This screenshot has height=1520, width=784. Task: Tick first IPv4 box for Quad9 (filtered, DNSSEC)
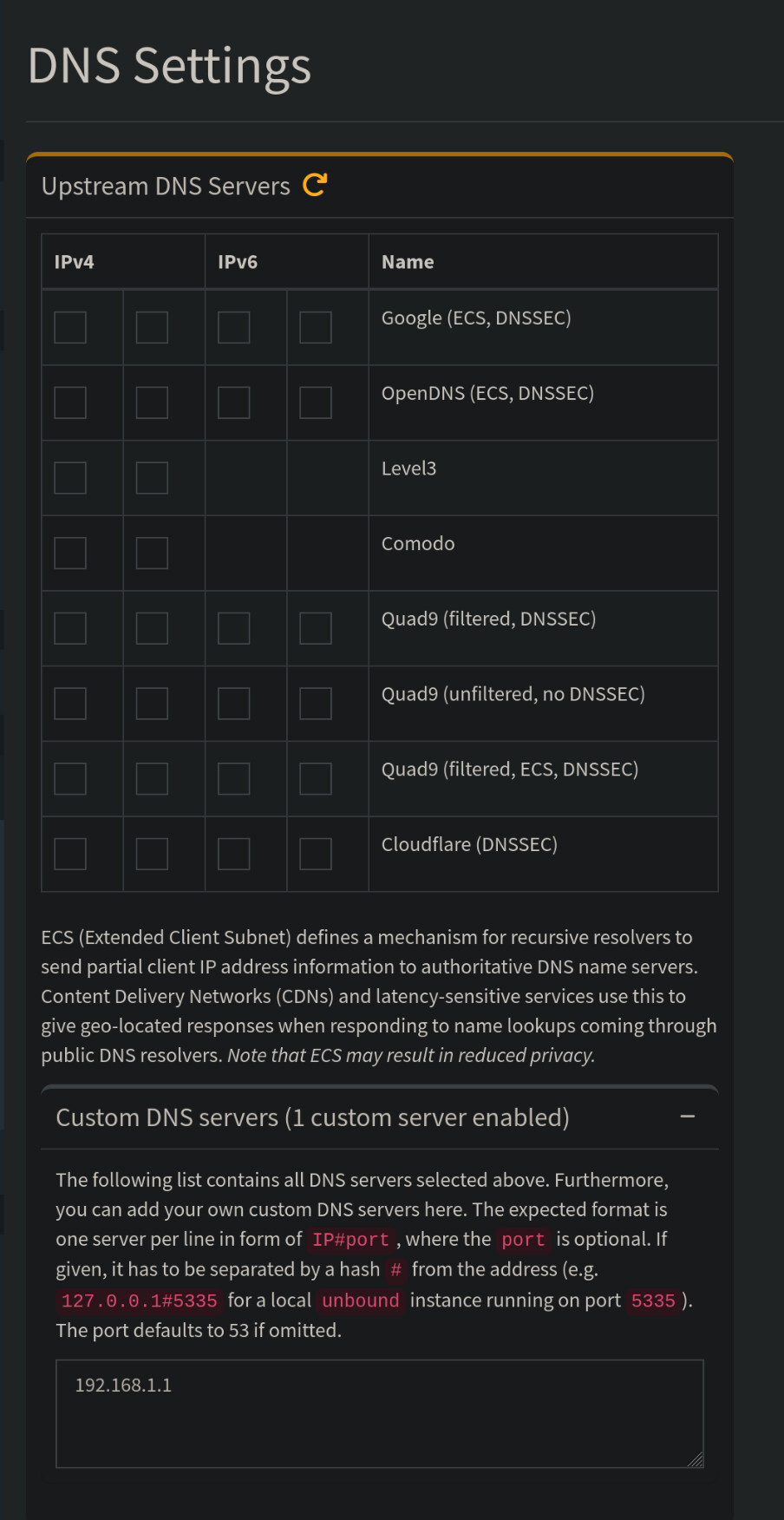[70, 628]
